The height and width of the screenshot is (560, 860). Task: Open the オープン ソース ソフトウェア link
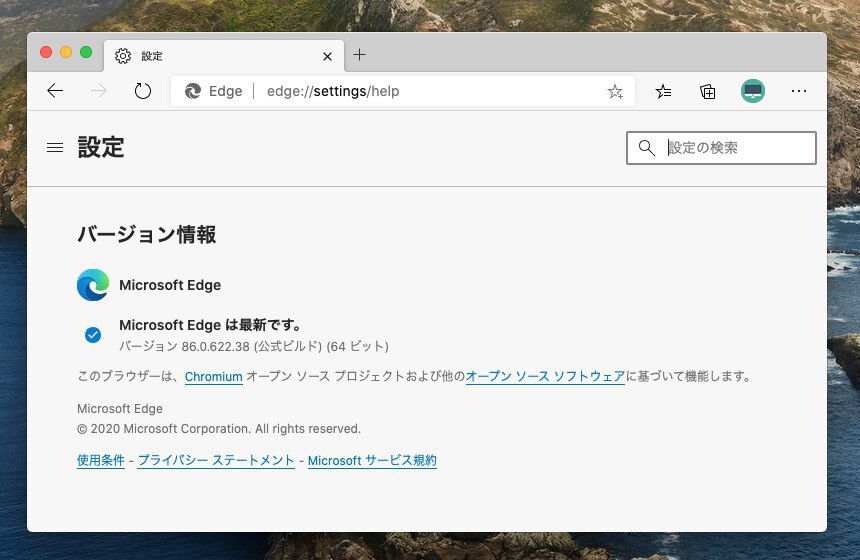pos(545,376)
